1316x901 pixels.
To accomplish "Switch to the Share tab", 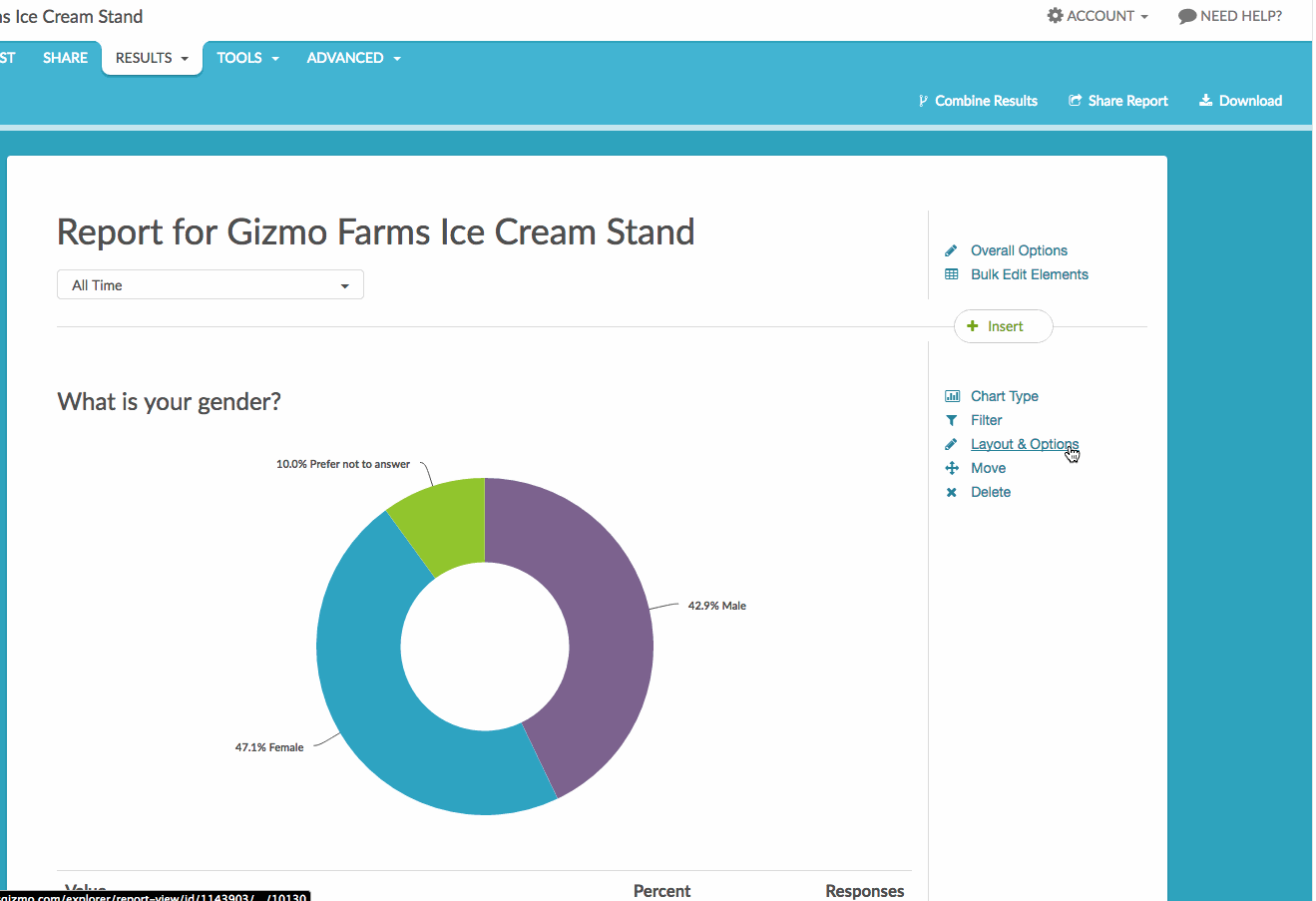I will click(x=66, y=58).
